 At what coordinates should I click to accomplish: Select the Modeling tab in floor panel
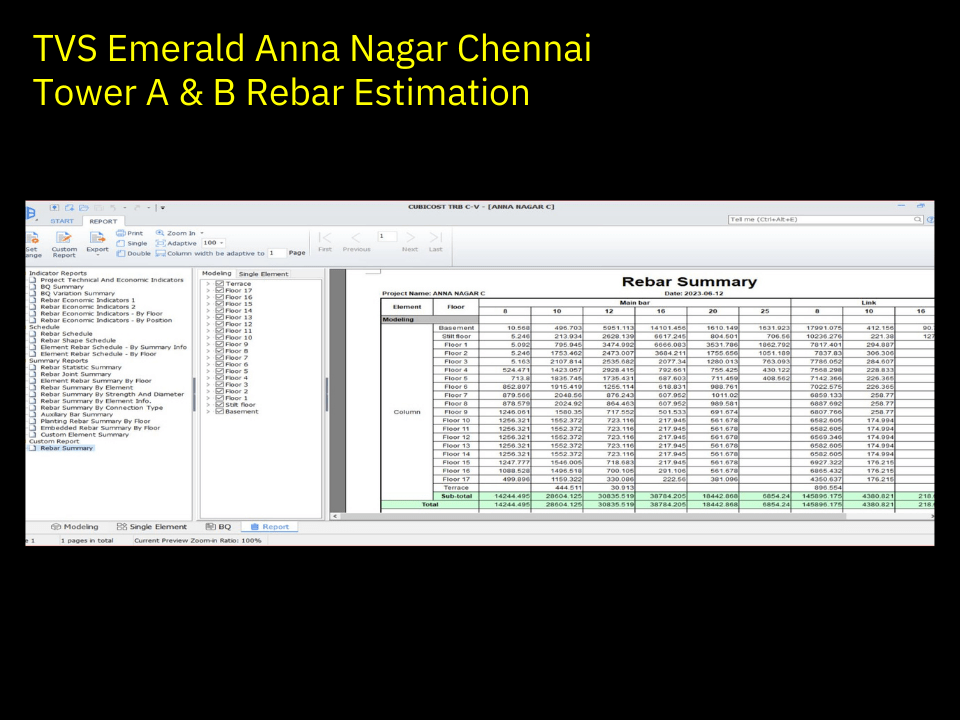click(217, 273)
